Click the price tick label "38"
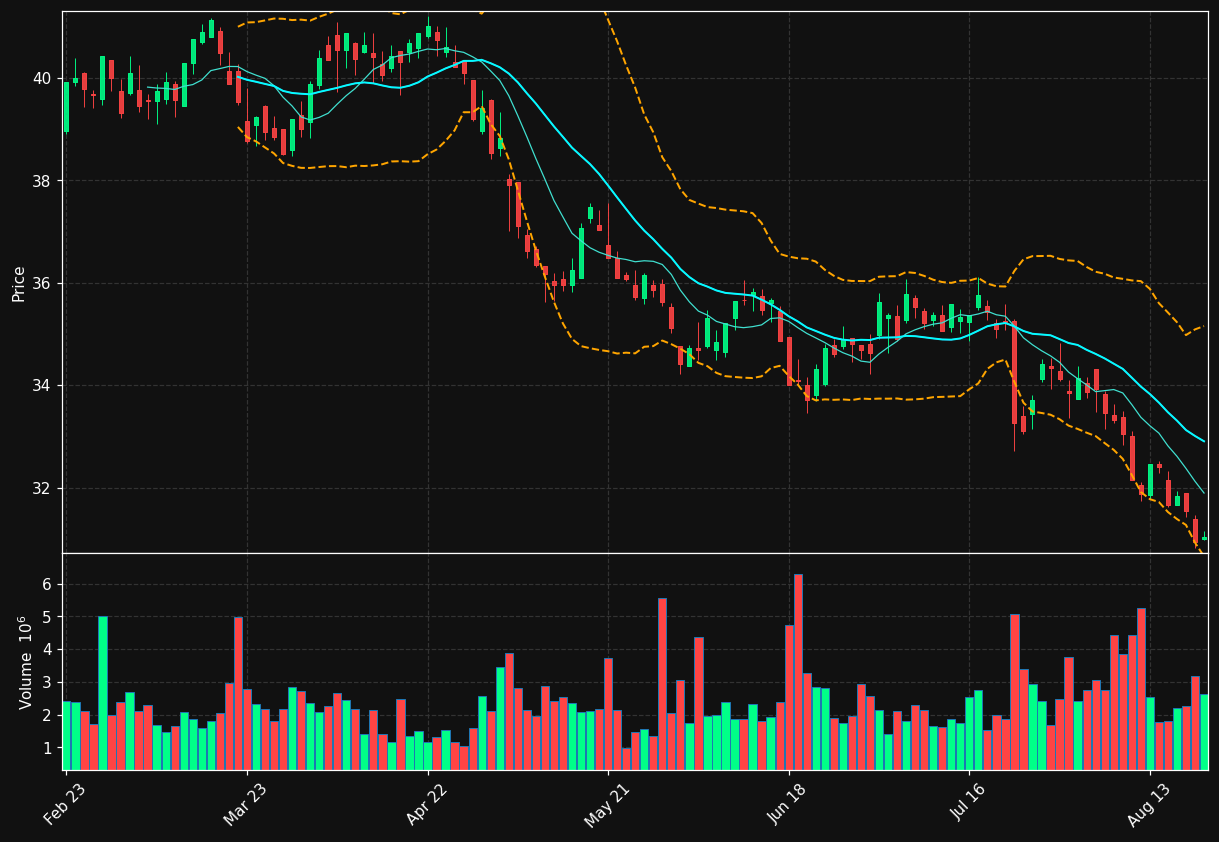The height and width of the screenshot is (842, 1219). click(42, 181)
